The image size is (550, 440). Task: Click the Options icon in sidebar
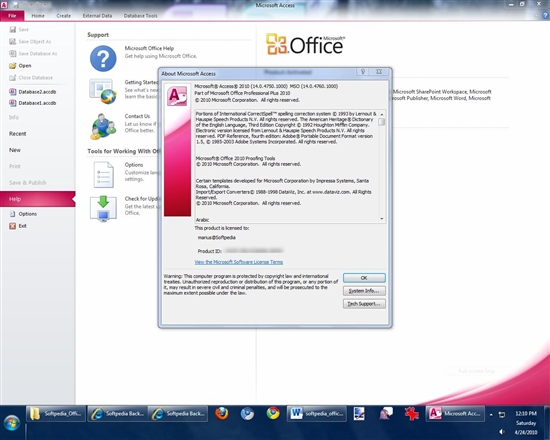[13, 214]
